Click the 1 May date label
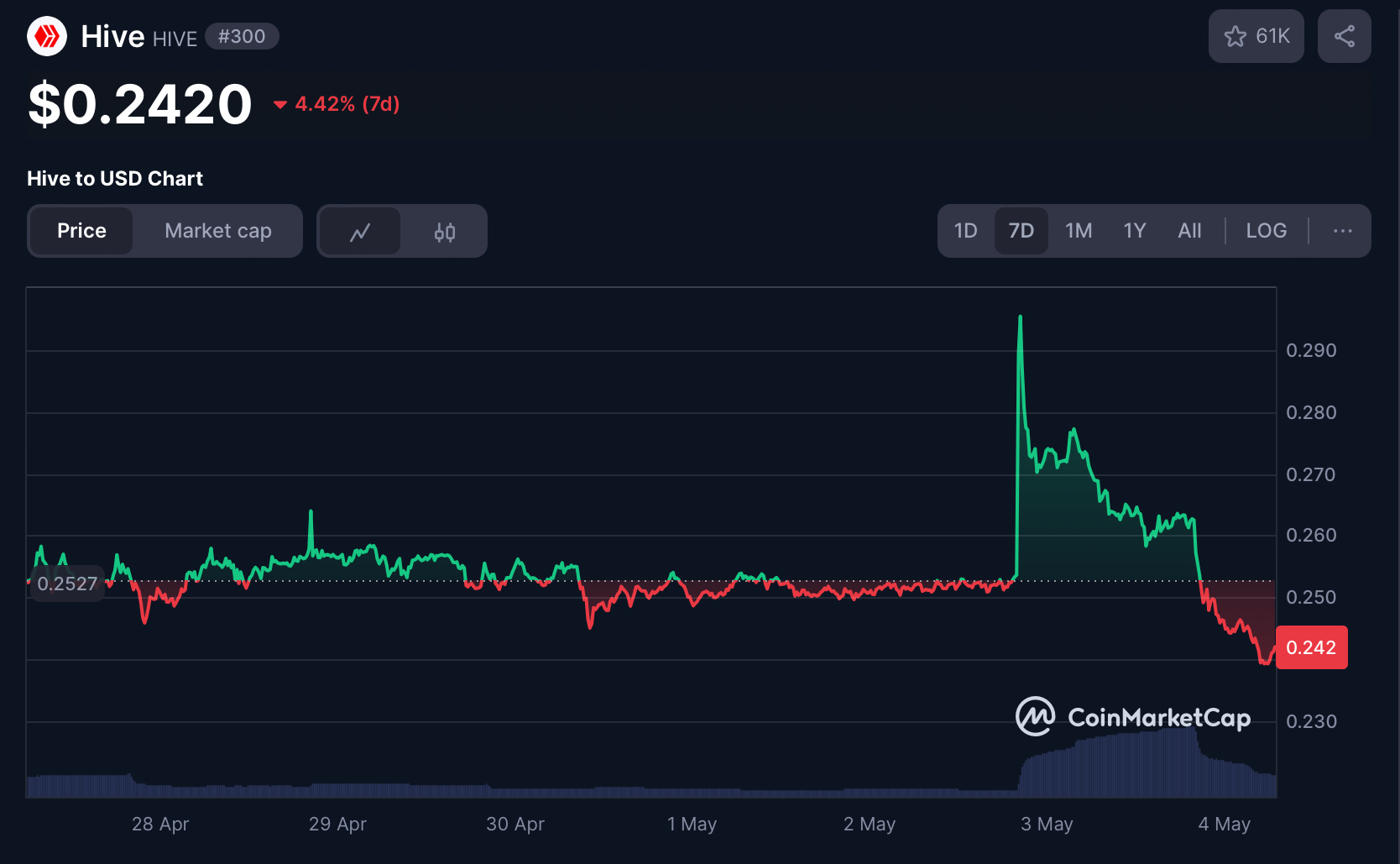Image resolution: width=1400 pixels, height=864 pixels. pos(692,824)
